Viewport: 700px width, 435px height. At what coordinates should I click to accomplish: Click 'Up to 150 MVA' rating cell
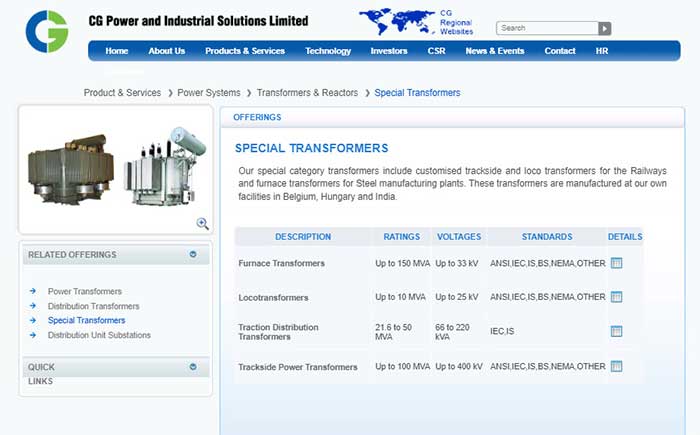click(x=402, y=263)
